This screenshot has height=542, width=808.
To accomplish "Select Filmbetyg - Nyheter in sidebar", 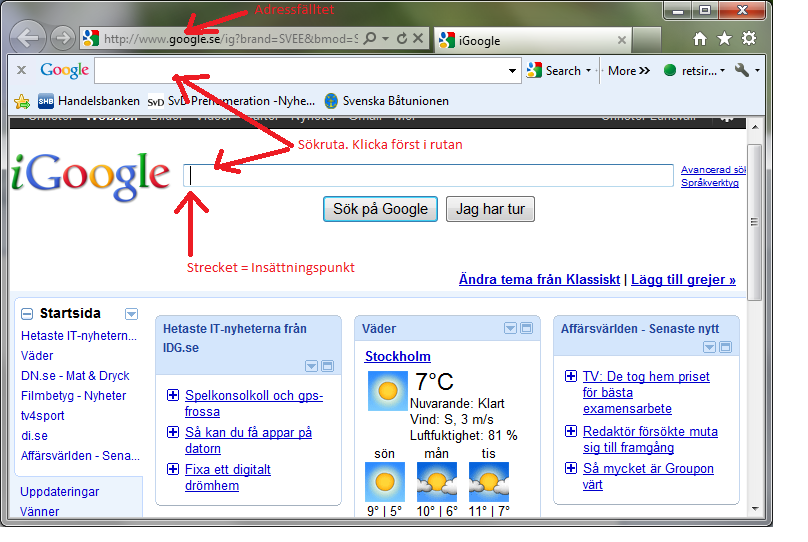I will point(73,396).
